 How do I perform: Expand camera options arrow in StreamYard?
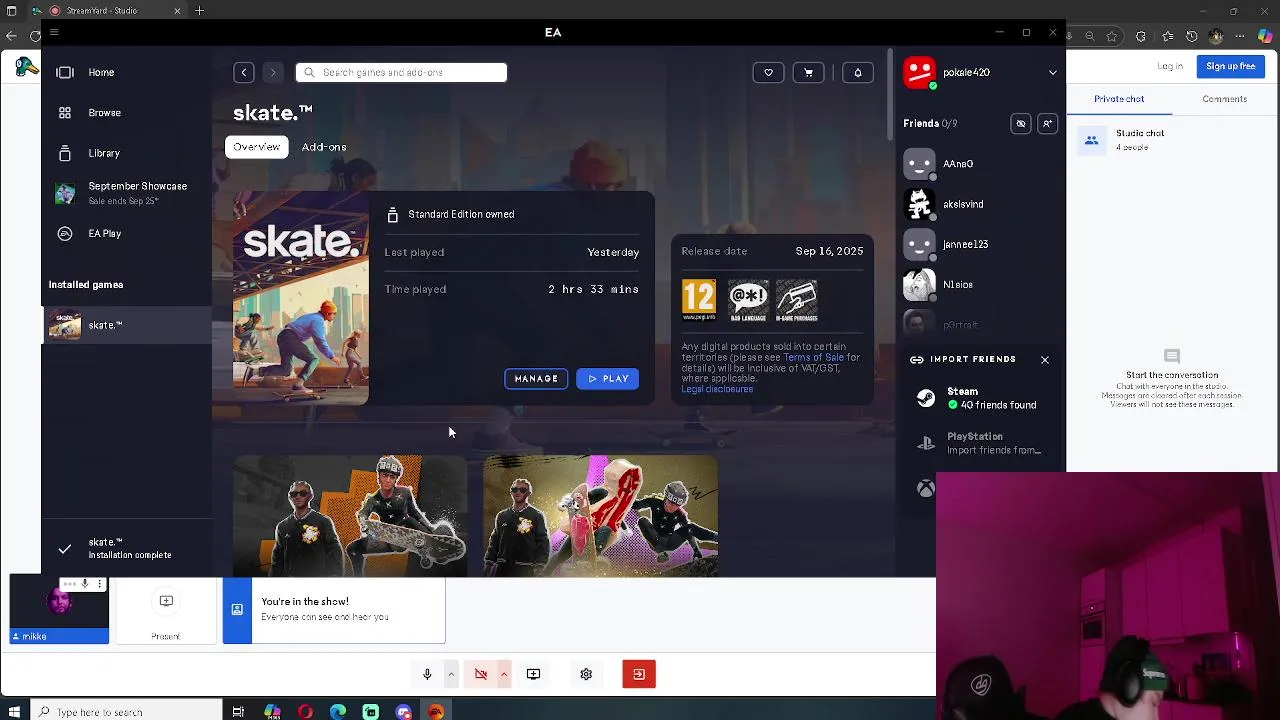click(x=504, y=674)
